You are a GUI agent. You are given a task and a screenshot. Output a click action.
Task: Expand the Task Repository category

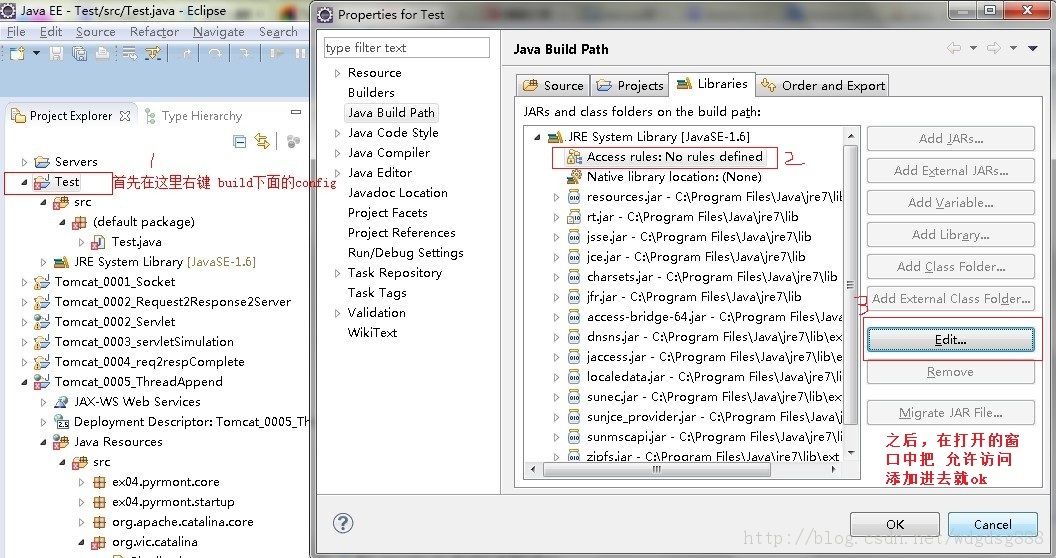[x=337, y=273]
